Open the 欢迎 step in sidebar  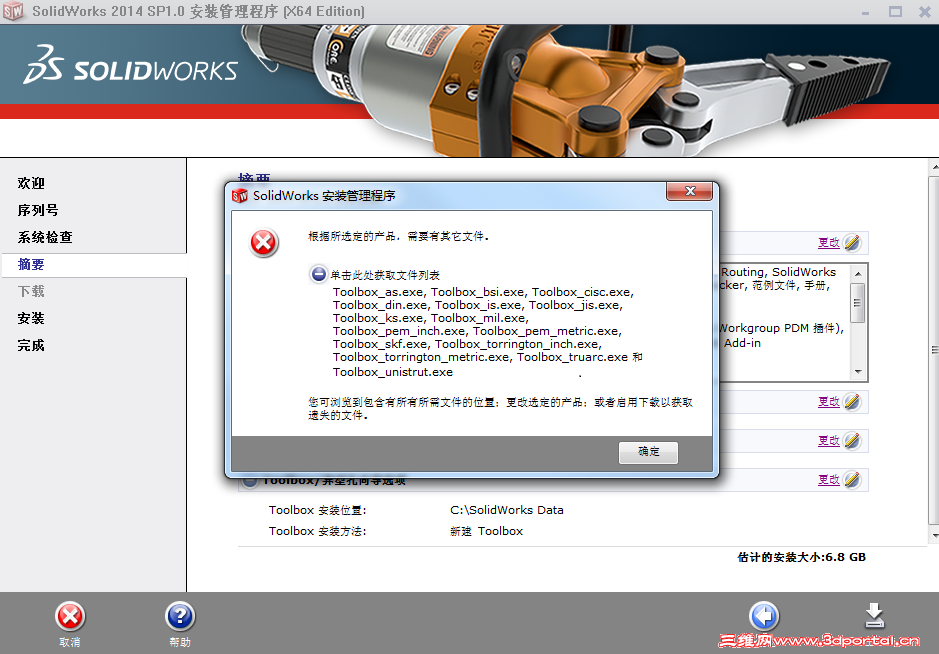coord(31,183)
